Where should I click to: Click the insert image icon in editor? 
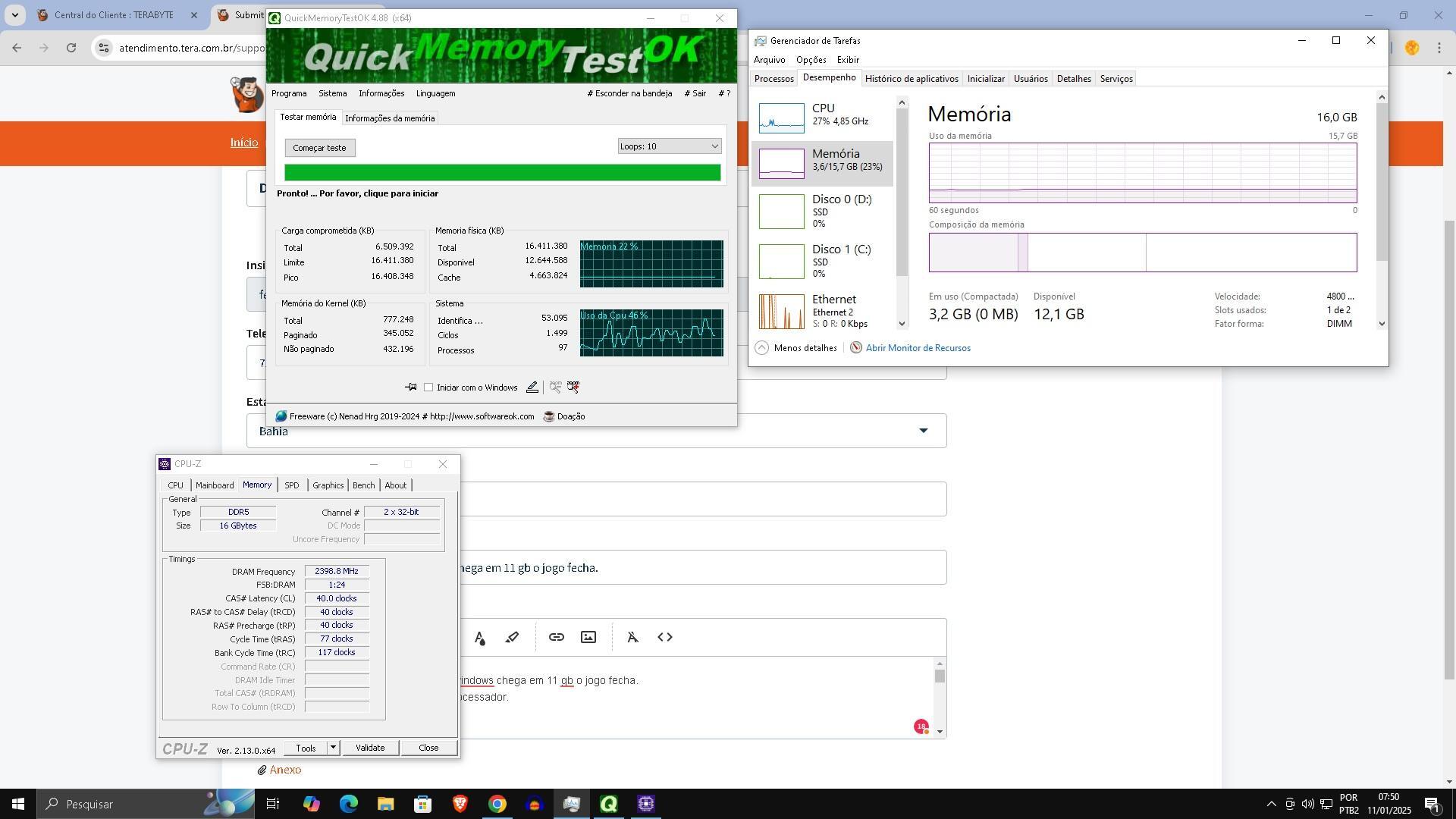588,637
